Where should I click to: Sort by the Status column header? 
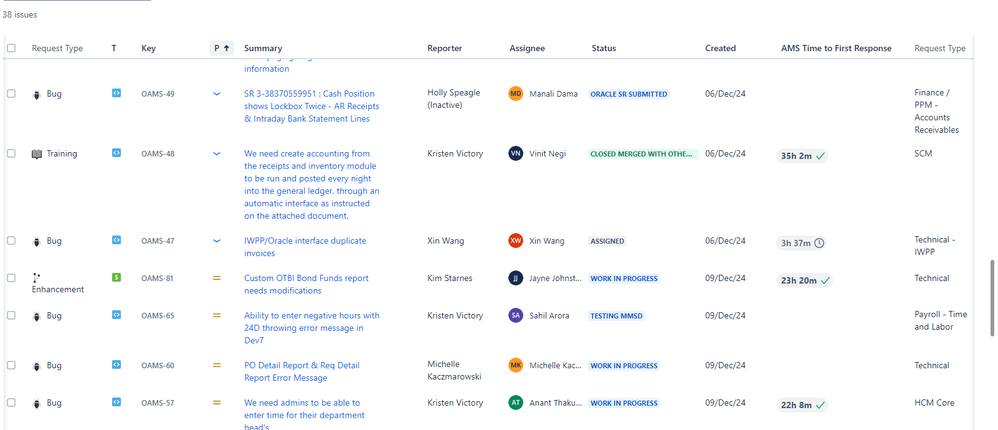[603, 48]
